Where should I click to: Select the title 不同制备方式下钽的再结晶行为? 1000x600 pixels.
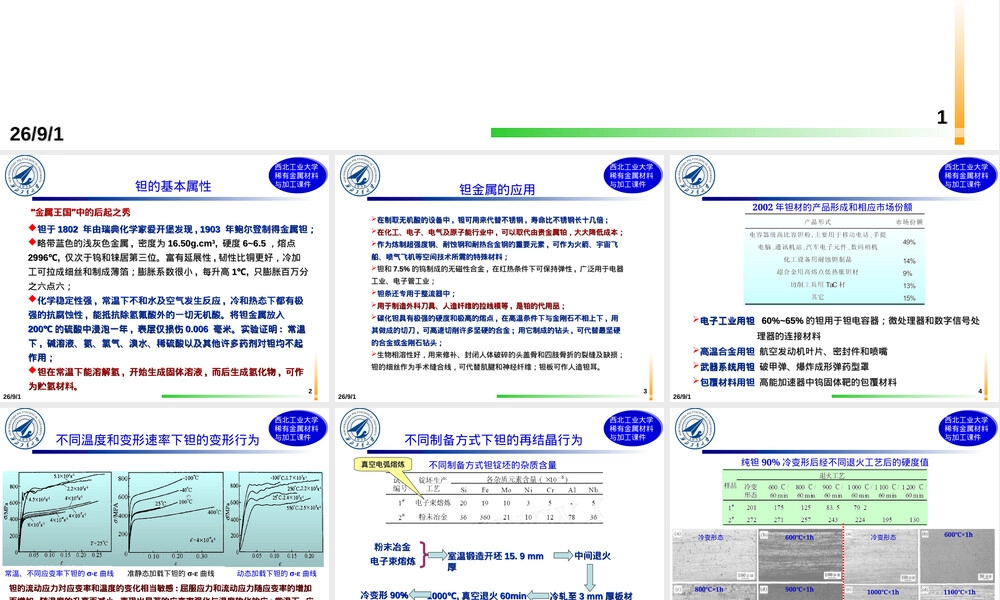point(493,440)
